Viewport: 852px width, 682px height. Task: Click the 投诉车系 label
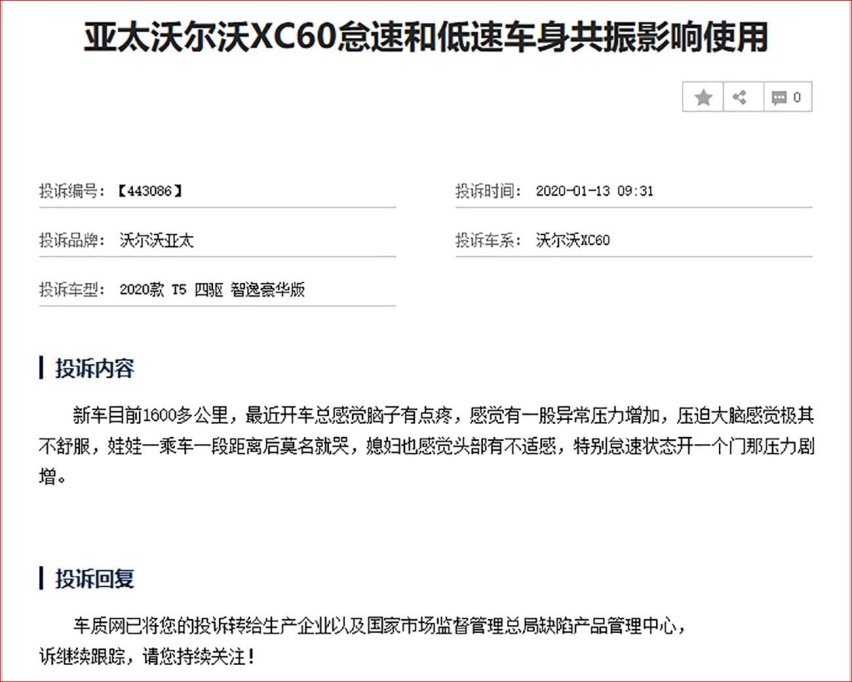[x=488, y=240]
